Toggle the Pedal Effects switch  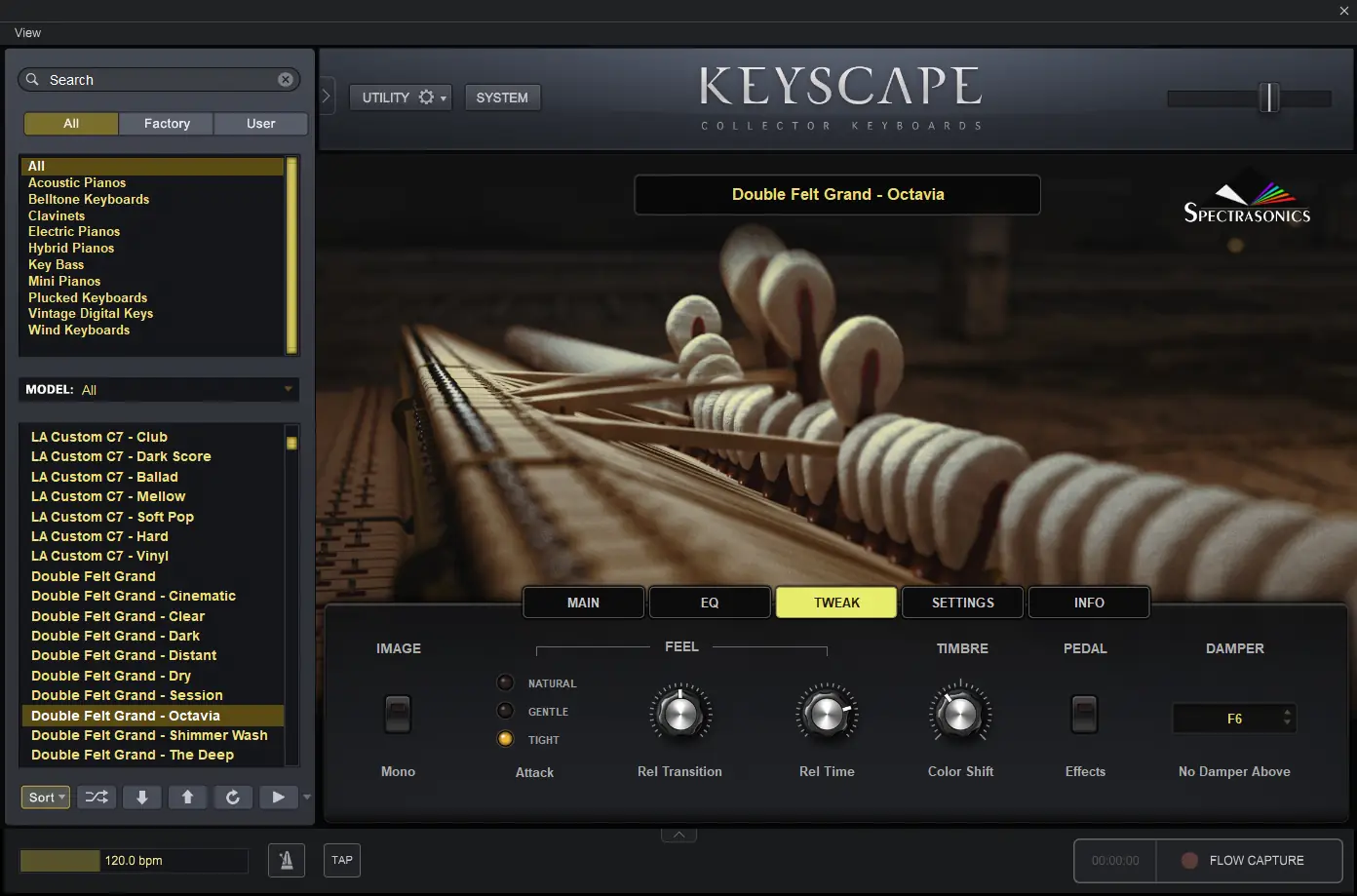pyautogui.click(x=1084, y=715)
